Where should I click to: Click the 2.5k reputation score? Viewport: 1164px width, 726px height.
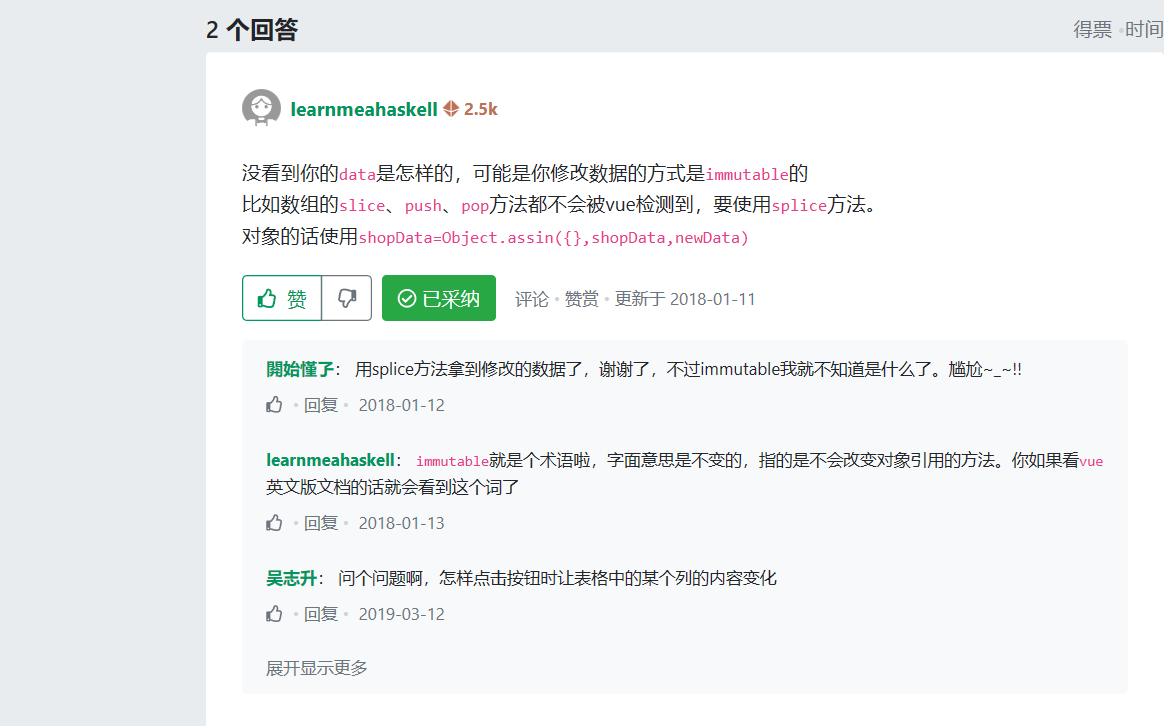480,109
